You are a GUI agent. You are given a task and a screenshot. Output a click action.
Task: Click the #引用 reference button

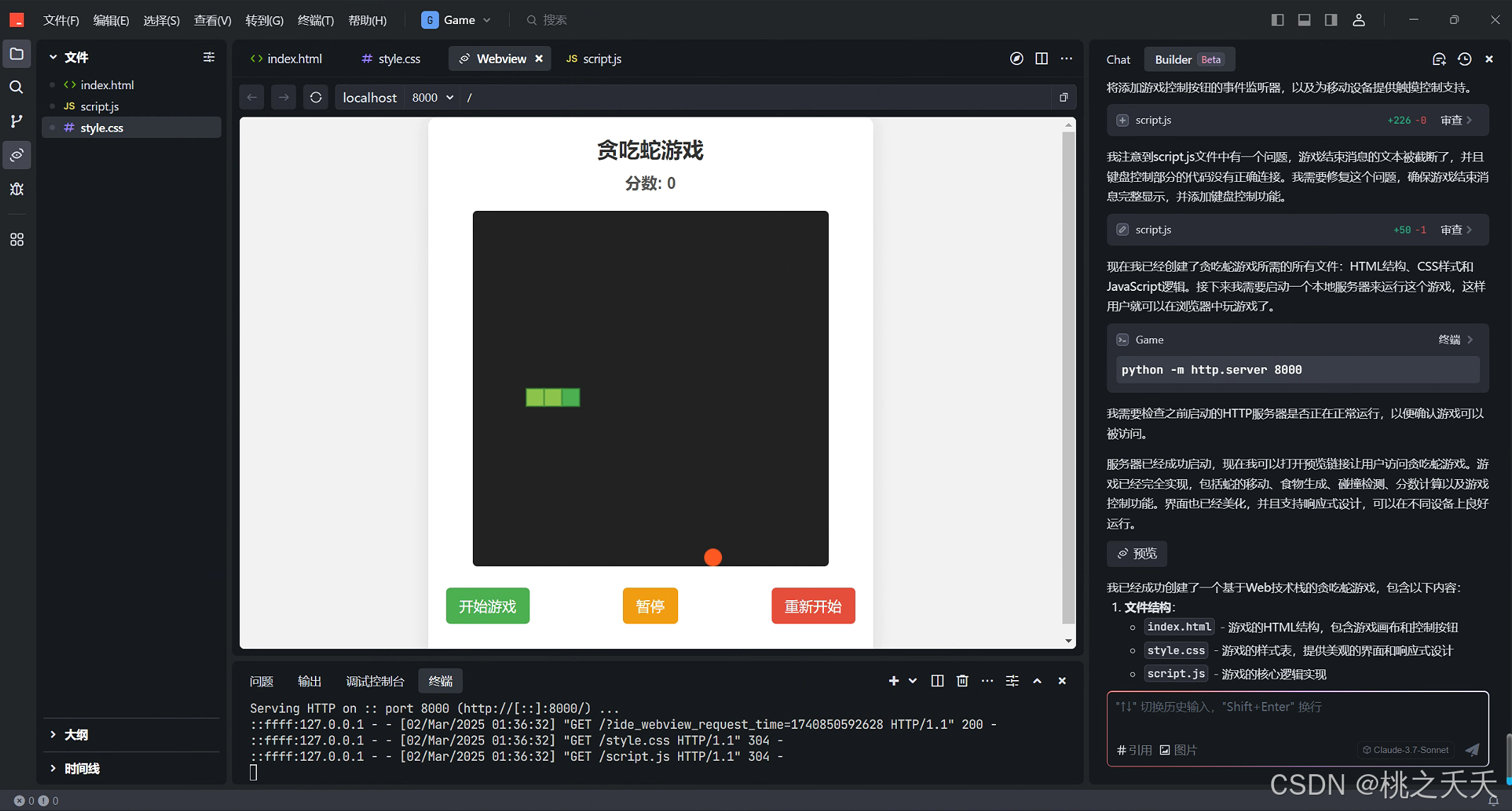(x=1135, y=750)
